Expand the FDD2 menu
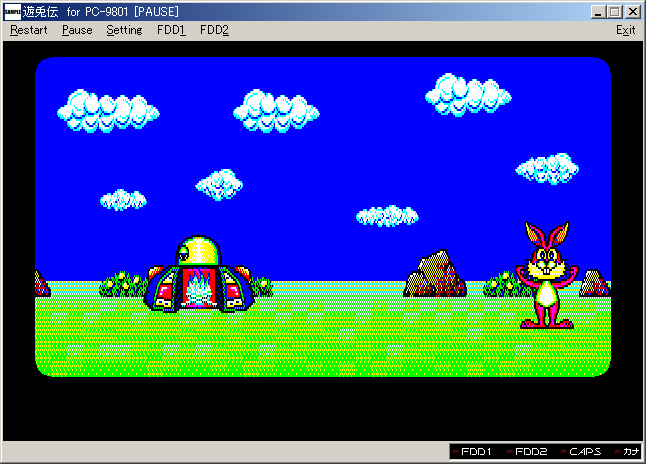The image size is (646, 464). [x=214, y=30]
